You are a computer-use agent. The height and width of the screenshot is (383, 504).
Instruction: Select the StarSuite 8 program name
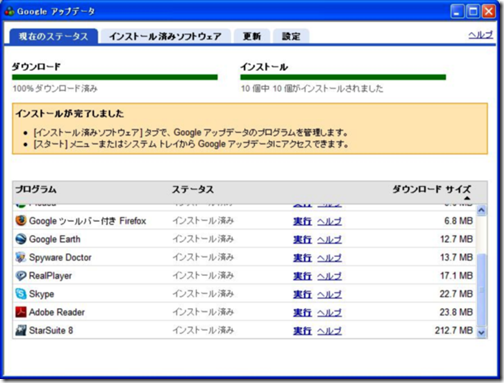coord(51,330)
